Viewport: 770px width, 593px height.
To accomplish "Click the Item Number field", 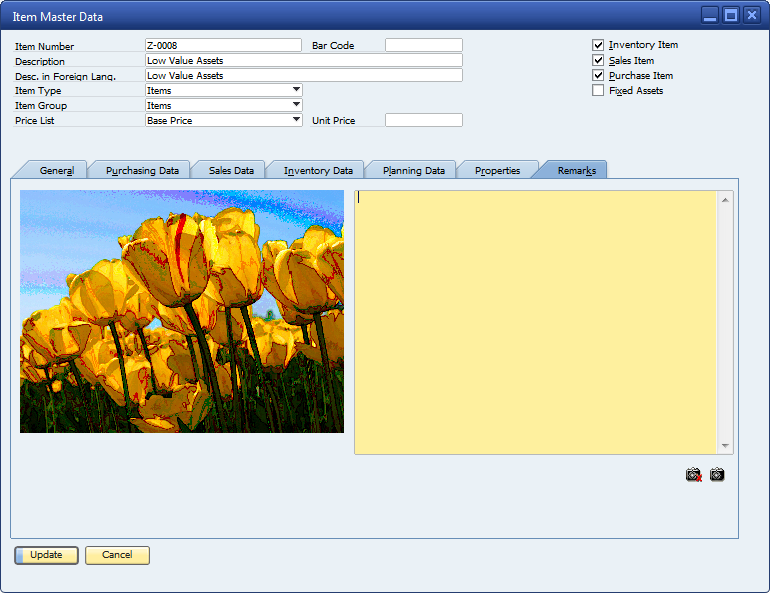I will 223,45.
